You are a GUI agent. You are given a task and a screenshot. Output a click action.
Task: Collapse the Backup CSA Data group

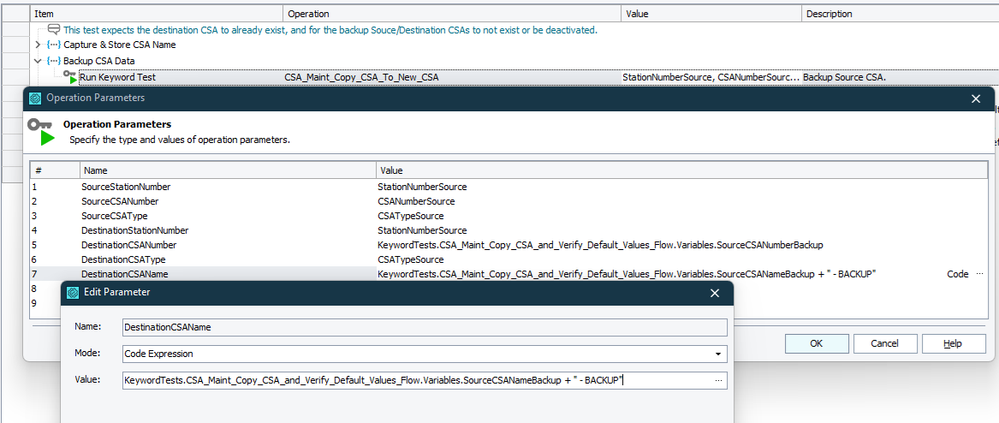pos(39,61)
